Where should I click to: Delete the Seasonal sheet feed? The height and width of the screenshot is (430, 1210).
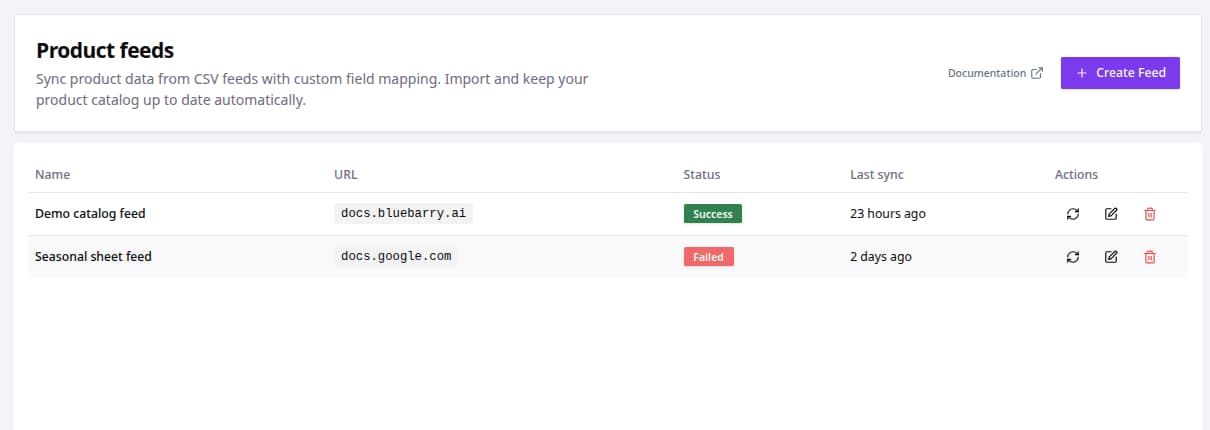click(1150, 257)
